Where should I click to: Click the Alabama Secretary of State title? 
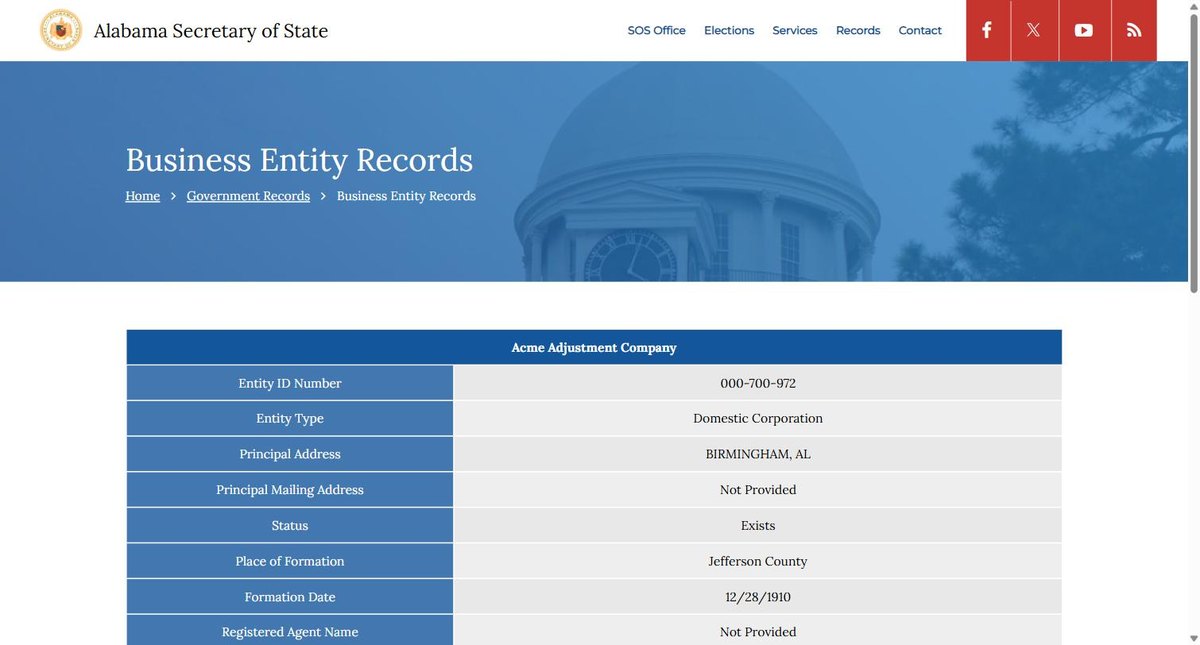211,31
